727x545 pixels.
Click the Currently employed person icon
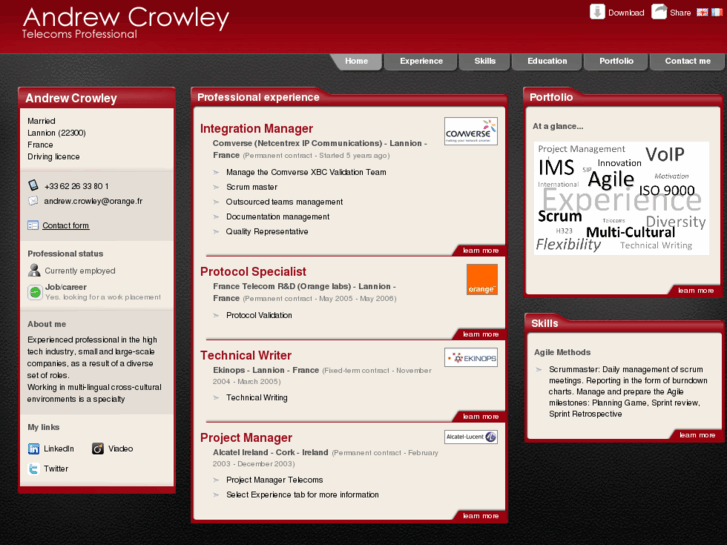tap(34, 270)
